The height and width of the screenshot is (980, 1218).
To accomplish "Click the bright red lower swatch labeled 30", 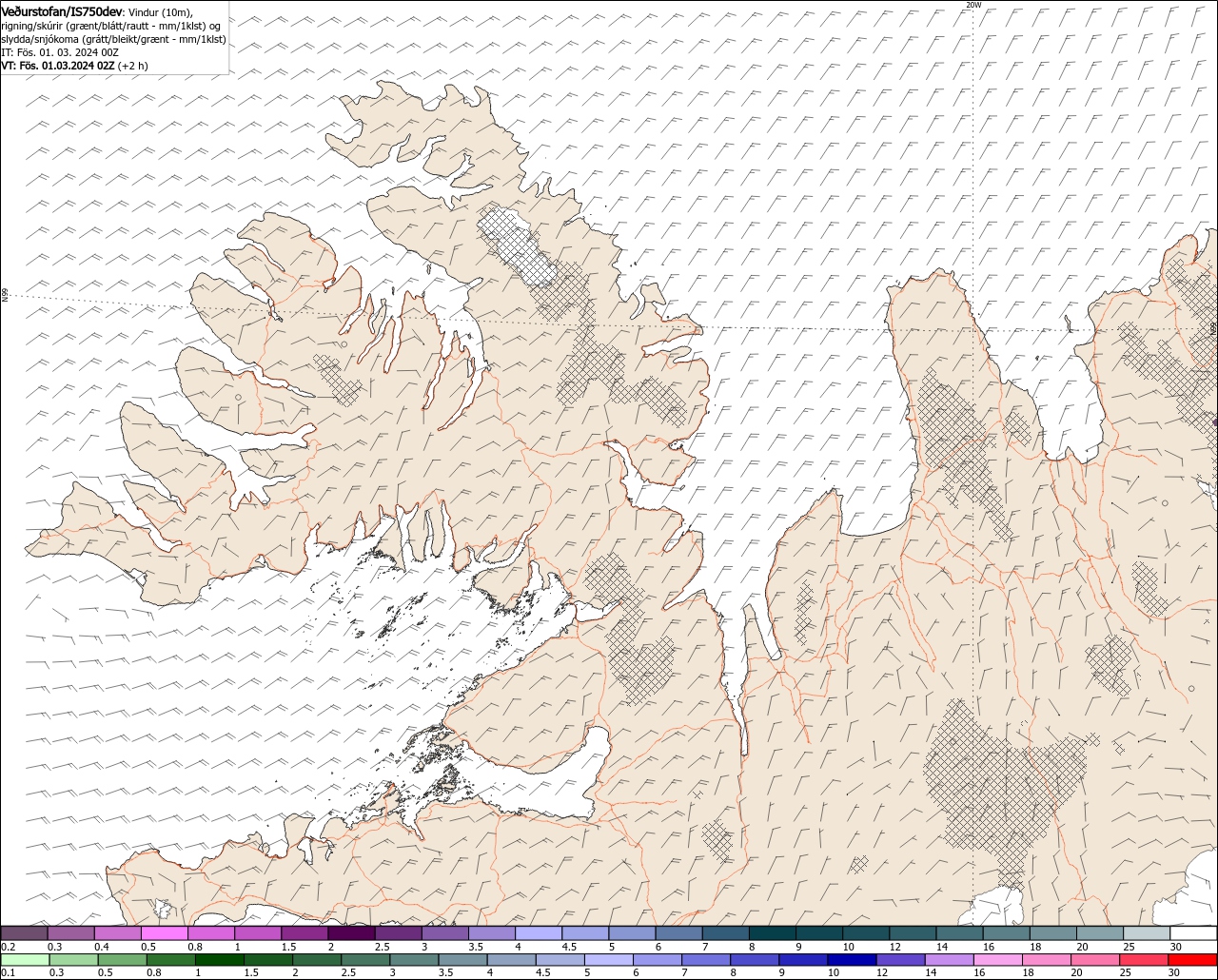I will click(1194, 960).
